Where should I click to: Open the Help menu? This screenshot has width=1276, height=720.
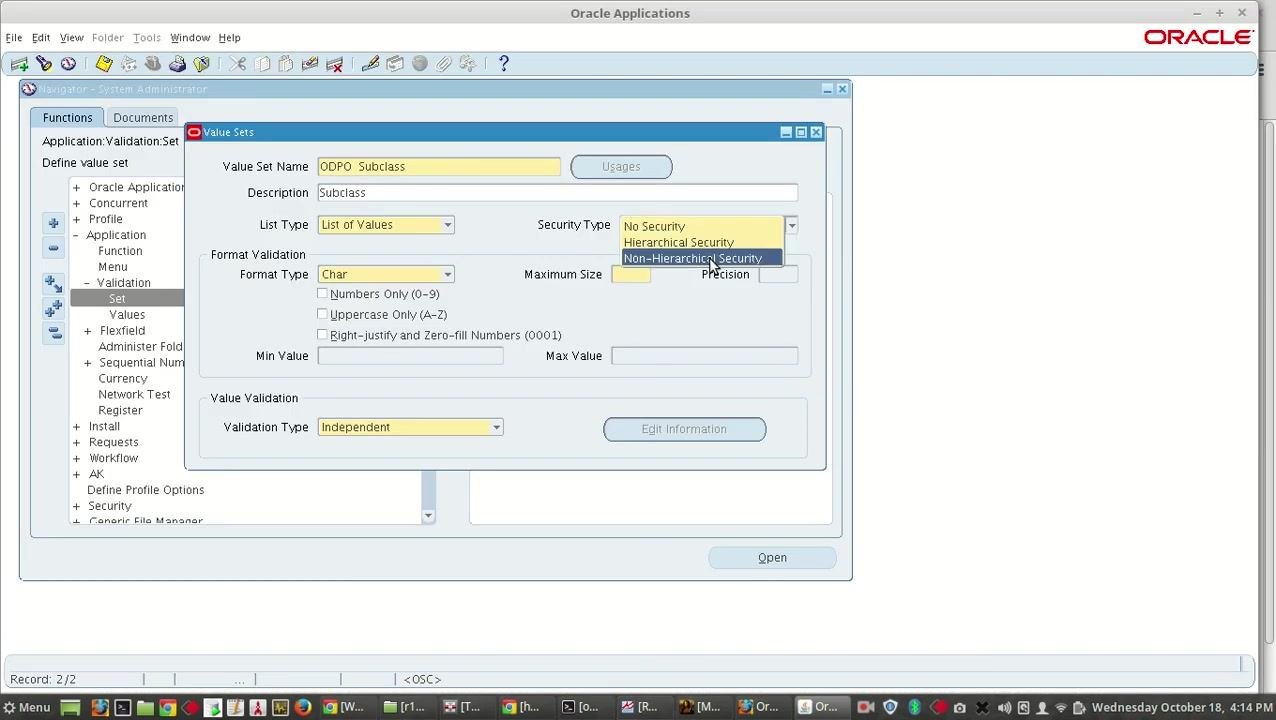point(229,38)
